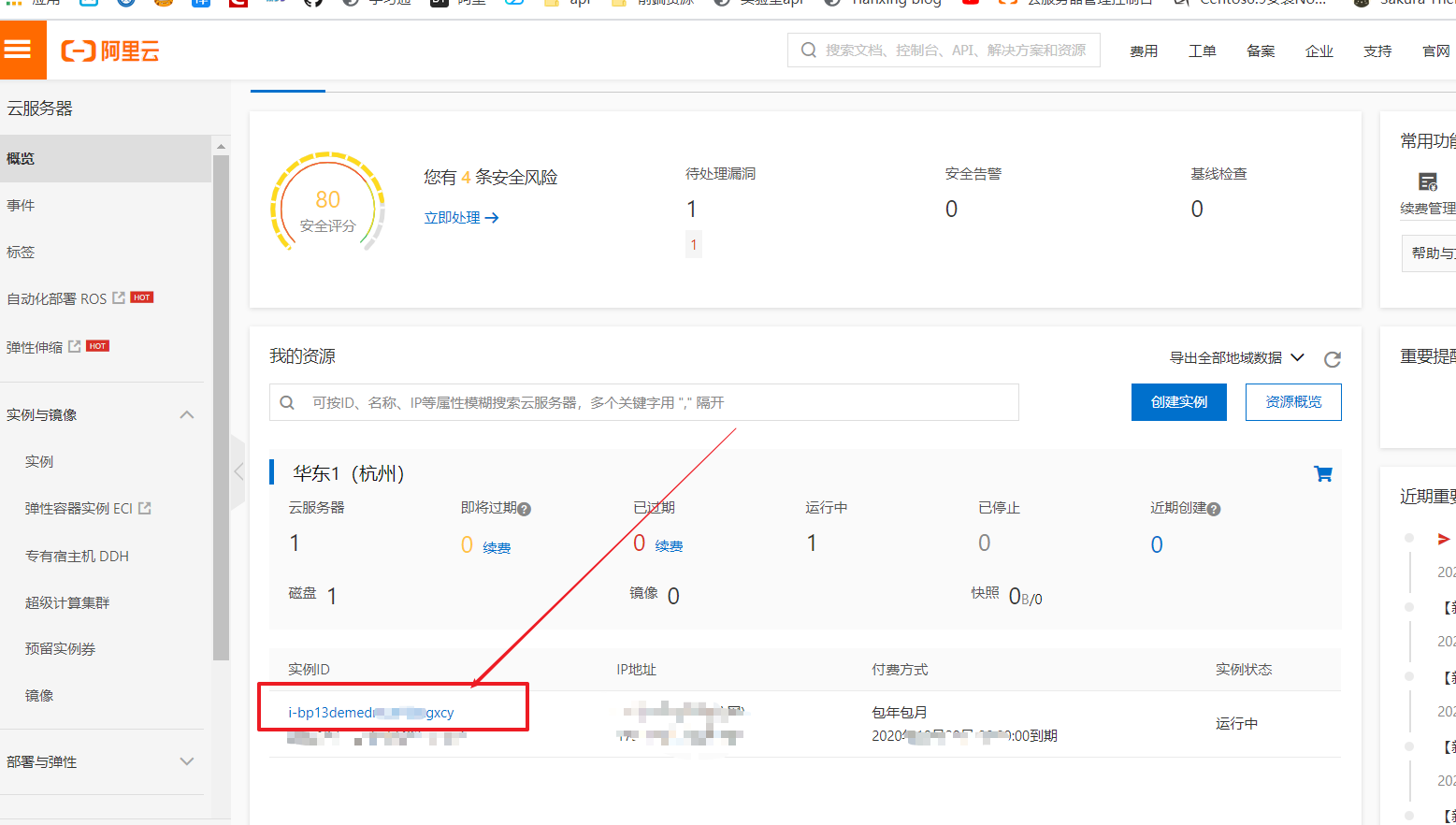Click the YouTube icon in the bookmarks bar
1456x825 pixels.
(971, 4)
